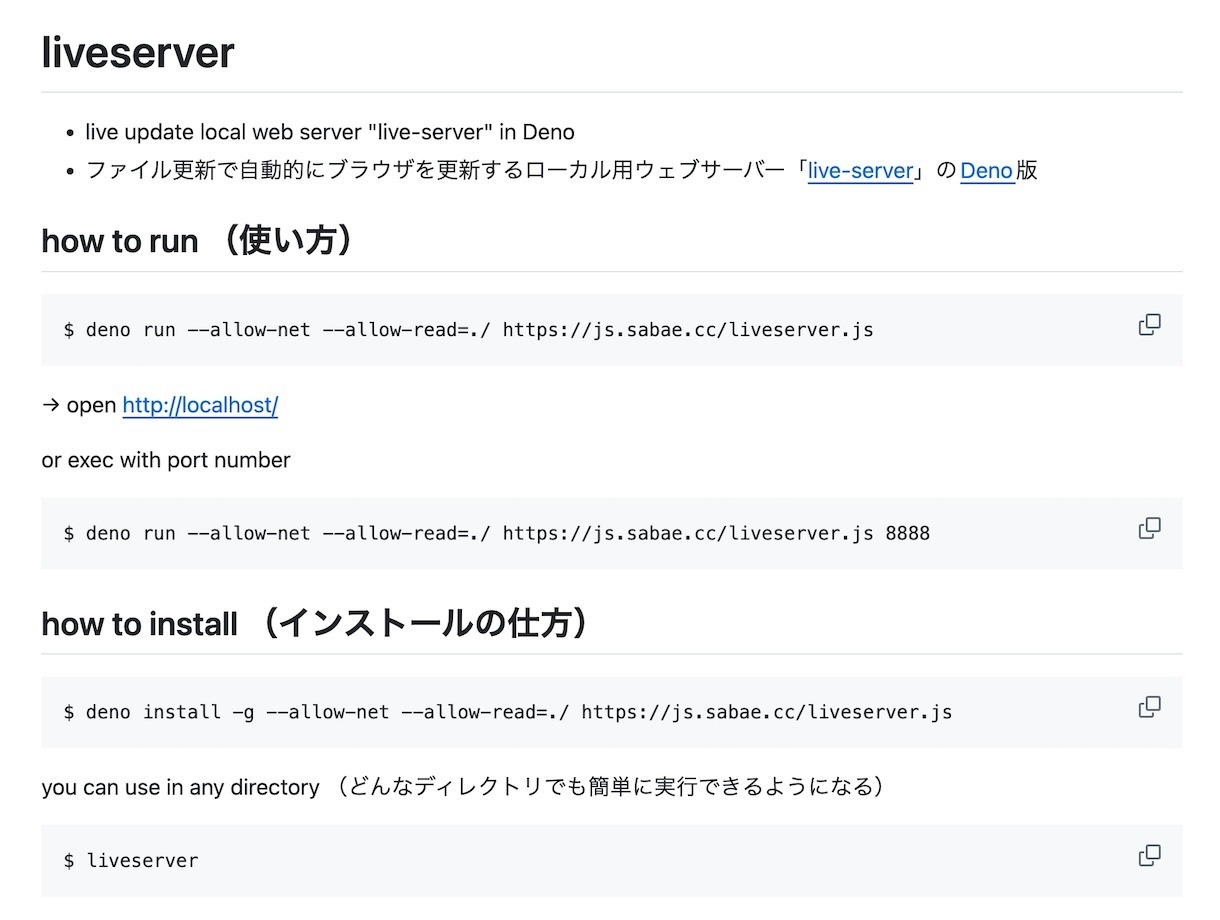Copy the liveserver command
The image size is (1220, 920).
[1150, 856]
